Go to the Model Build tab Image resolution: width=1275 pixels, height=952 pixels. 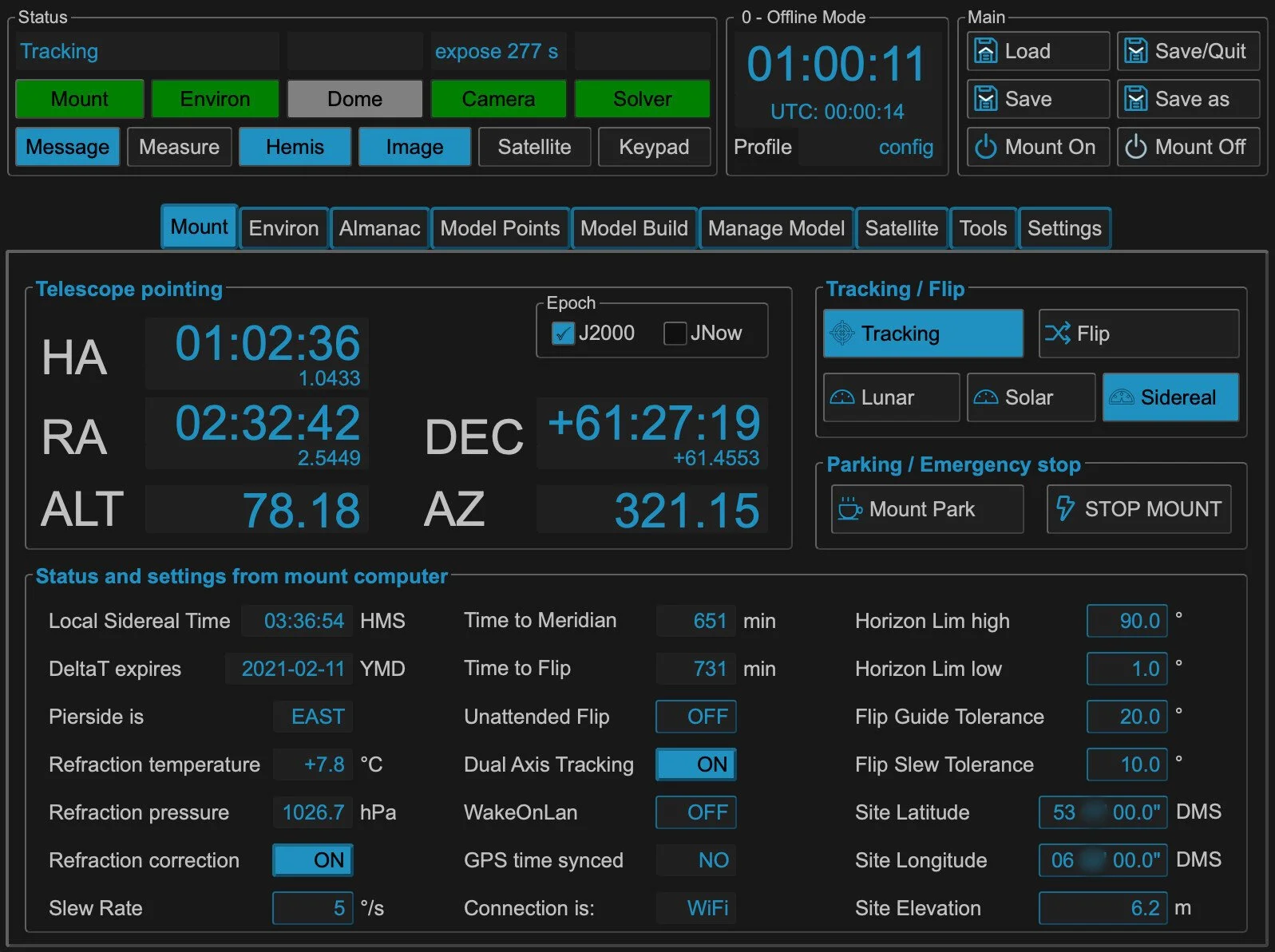634,228
